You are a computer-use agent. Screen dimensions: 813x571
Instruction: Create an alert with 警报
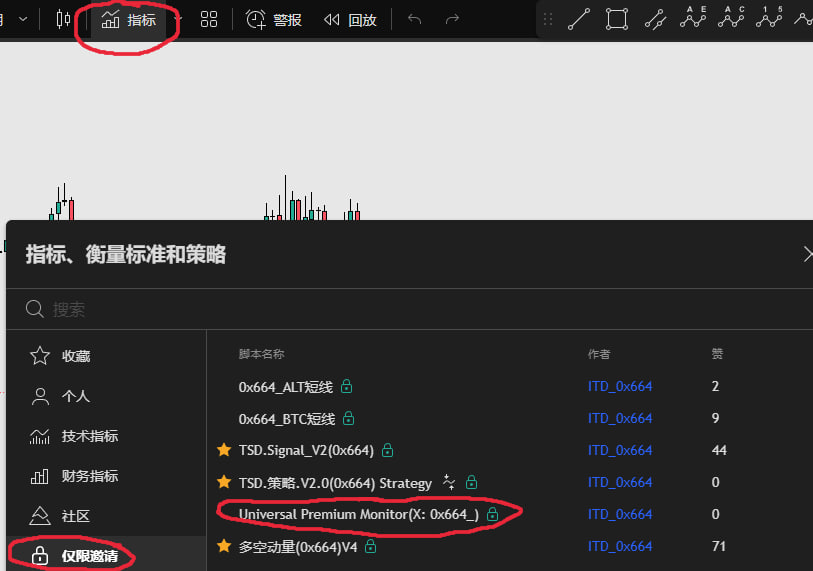click(273, 20)
